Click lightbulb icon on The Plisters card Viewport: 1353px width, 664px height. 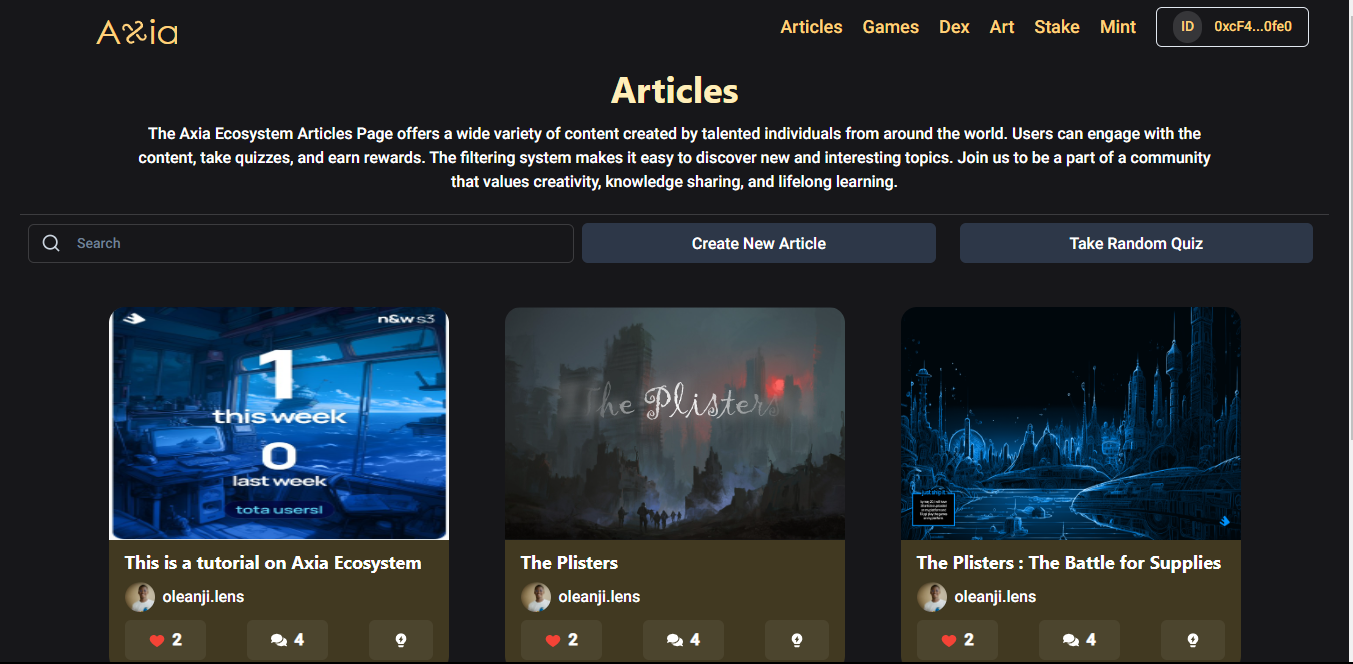[x=797, y=640]
